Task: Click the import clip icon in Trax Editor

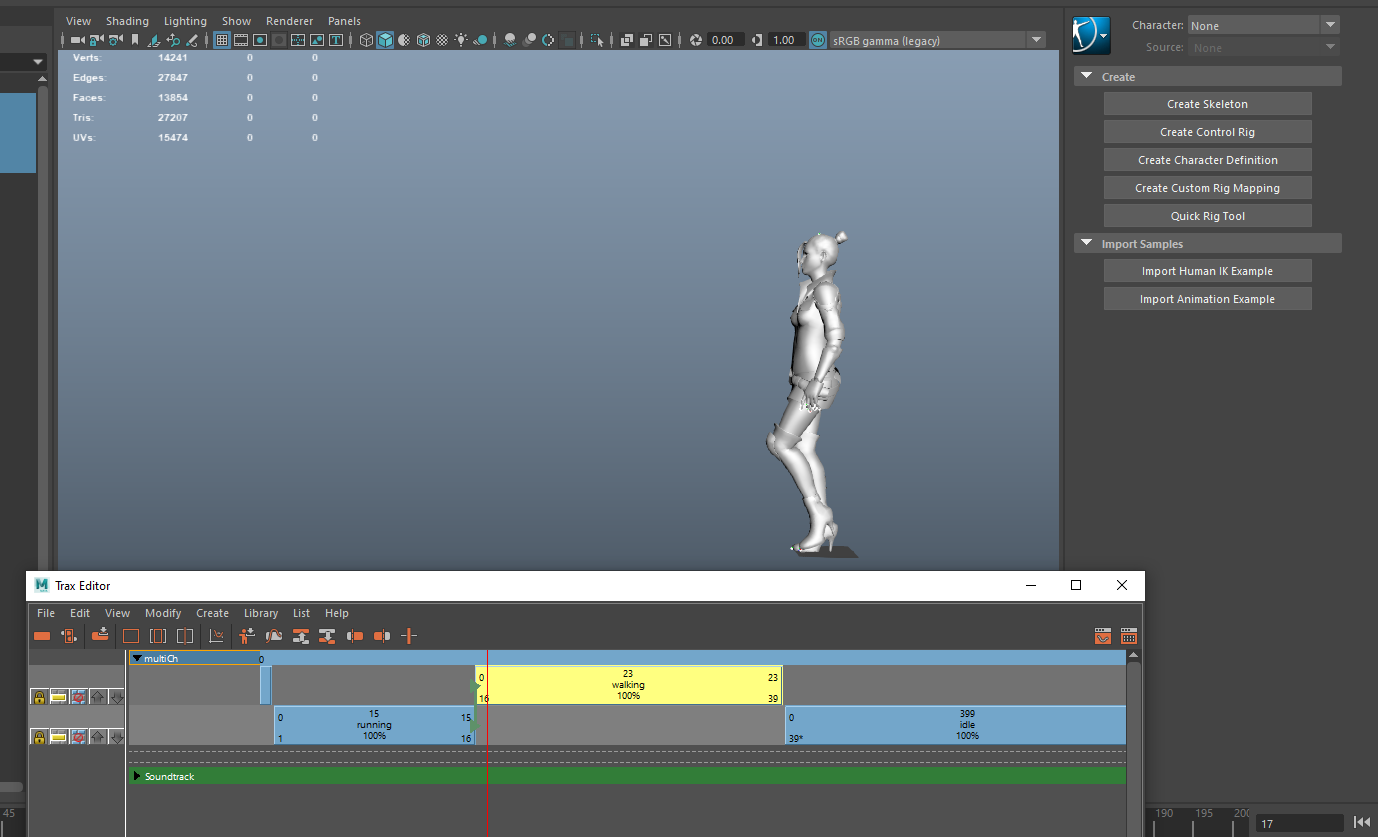Action: (100, 636)
